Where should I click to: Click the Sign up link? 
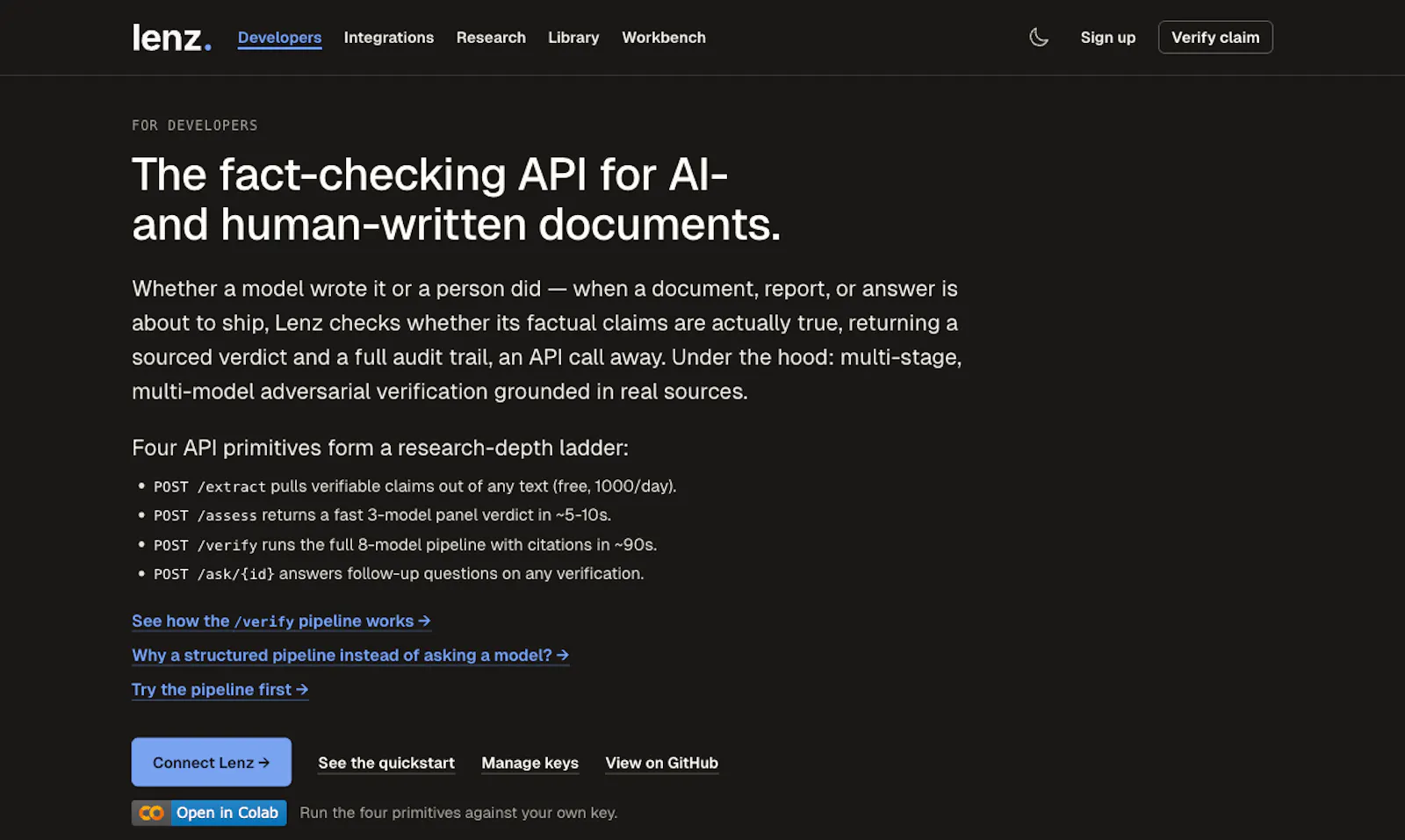tap(1108, 38)
